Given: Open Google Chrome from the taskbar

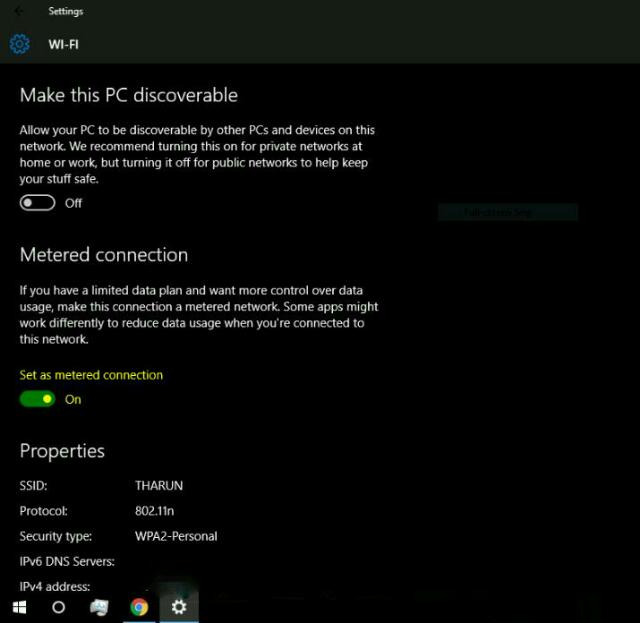Looking at the screenshot, I should tap(139, 606).
